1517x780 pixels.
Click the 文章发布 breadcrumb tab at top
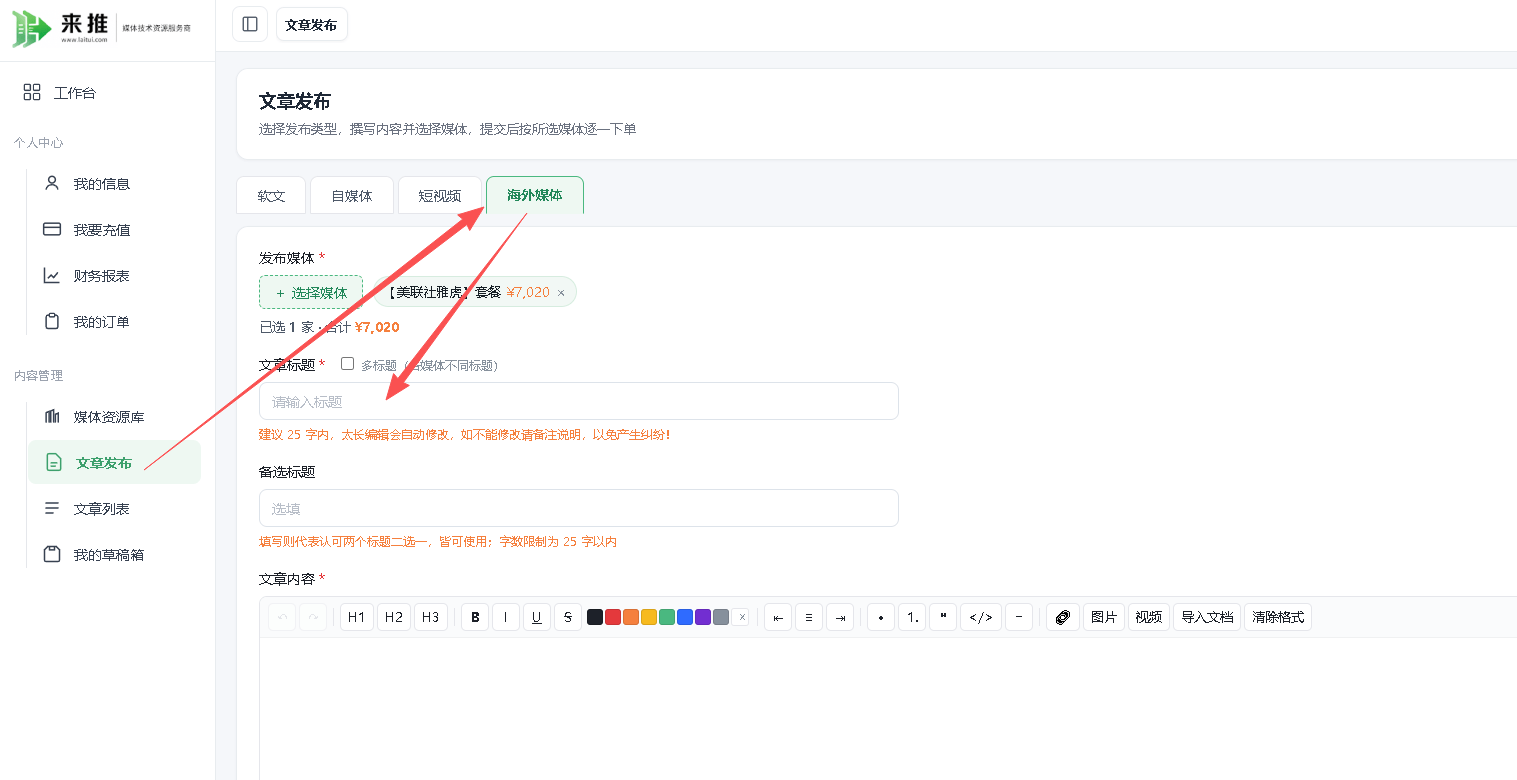312,24
